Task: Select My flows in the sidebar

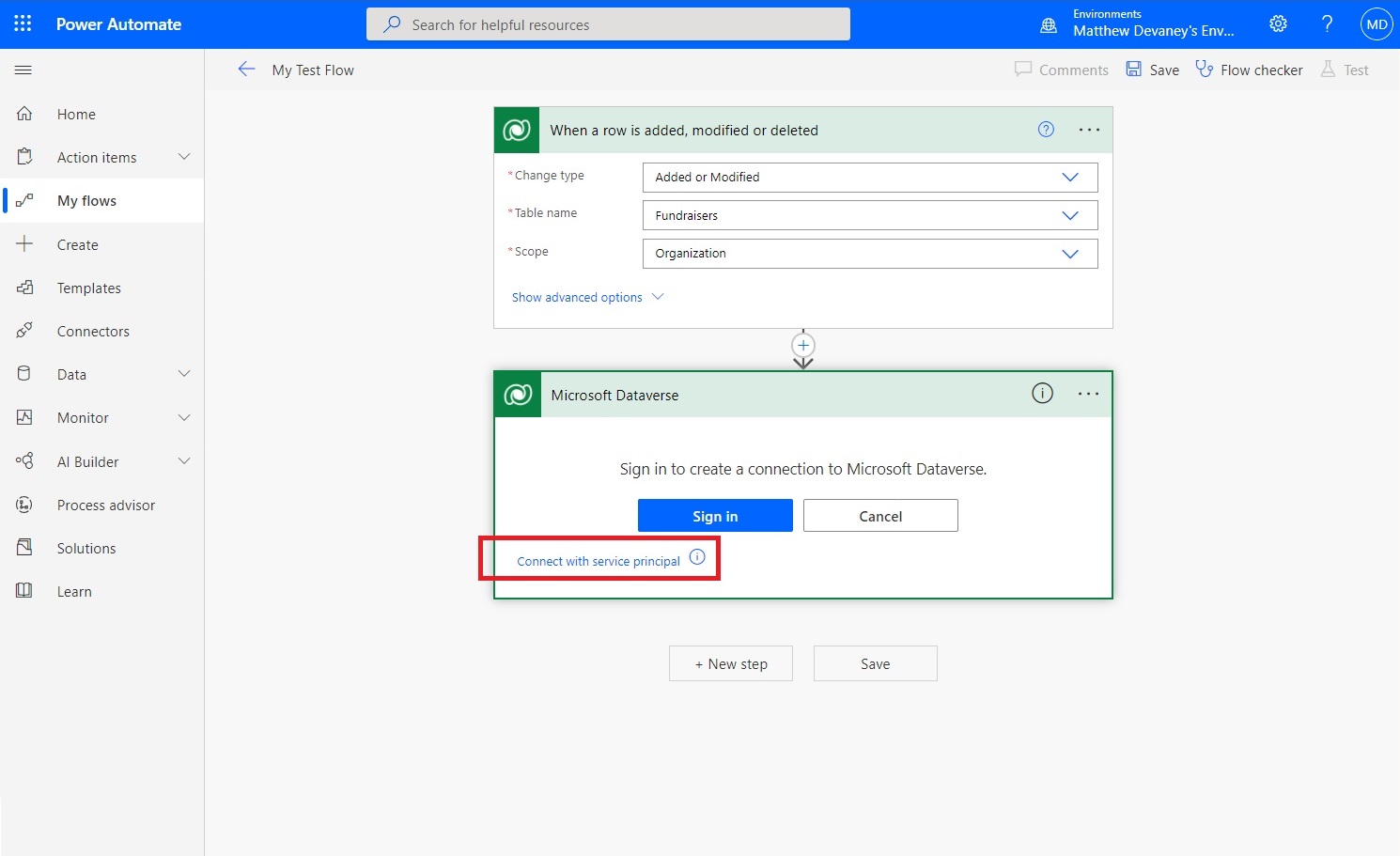Action: (x=86, y=200)
